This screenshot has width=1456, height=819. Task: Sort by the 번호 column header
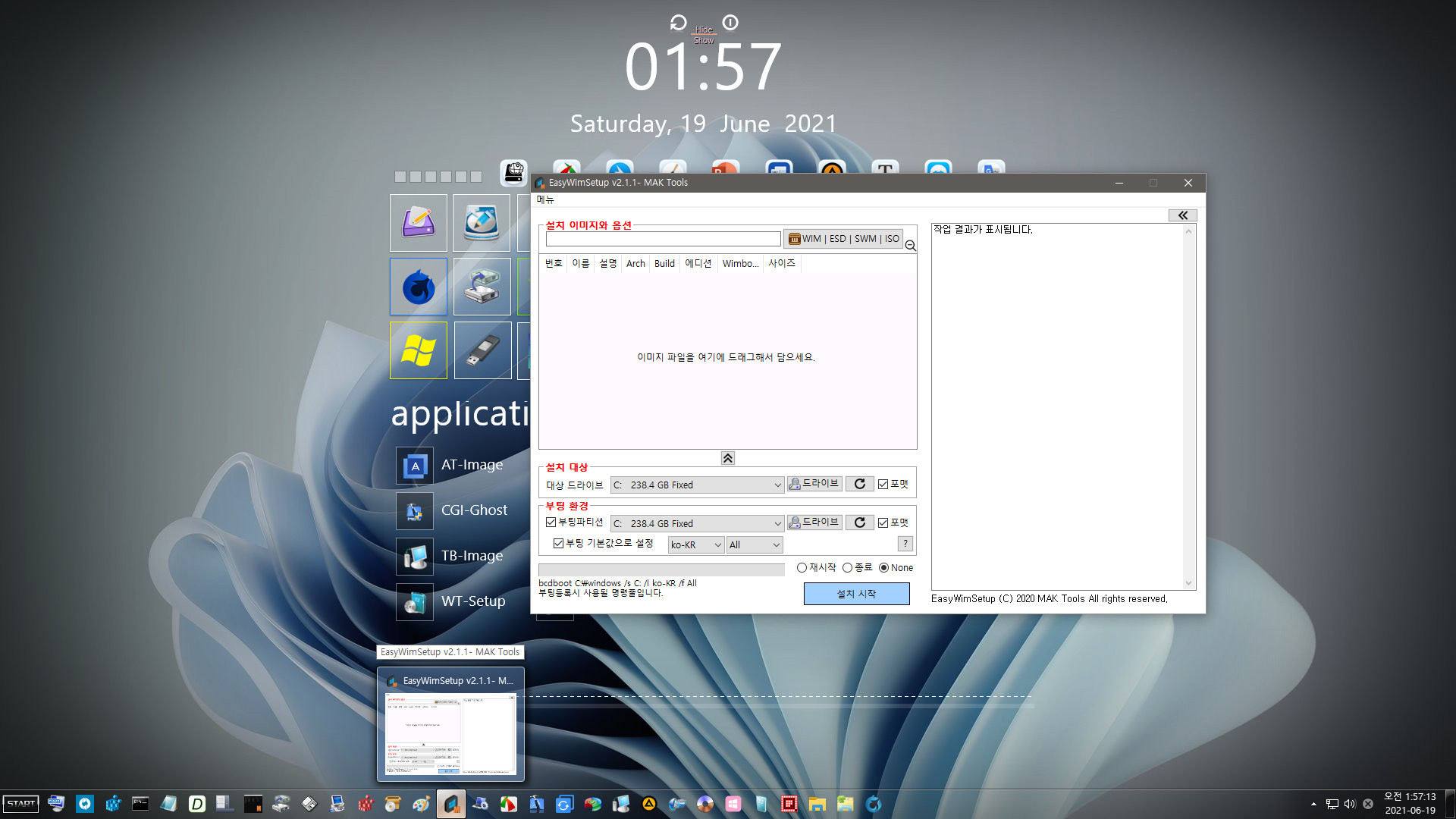pyautogui.click(x=554, y=263)
